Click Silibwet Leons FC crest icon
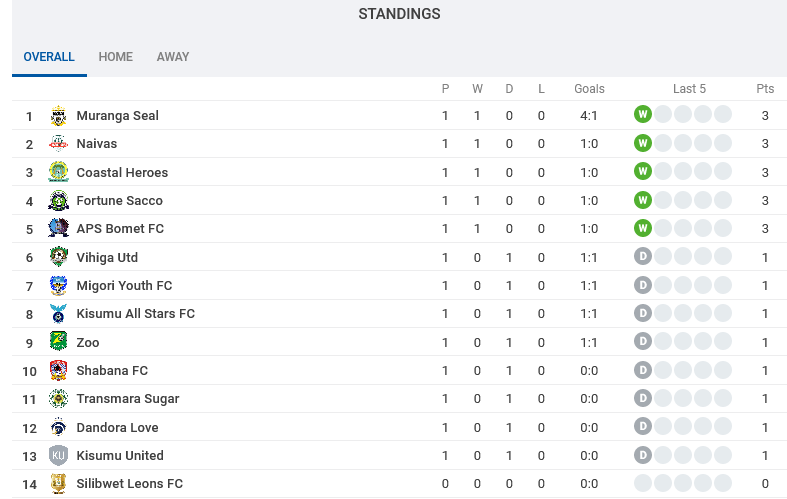The width and height of the screenshot is (787, 499). point(59,483)
